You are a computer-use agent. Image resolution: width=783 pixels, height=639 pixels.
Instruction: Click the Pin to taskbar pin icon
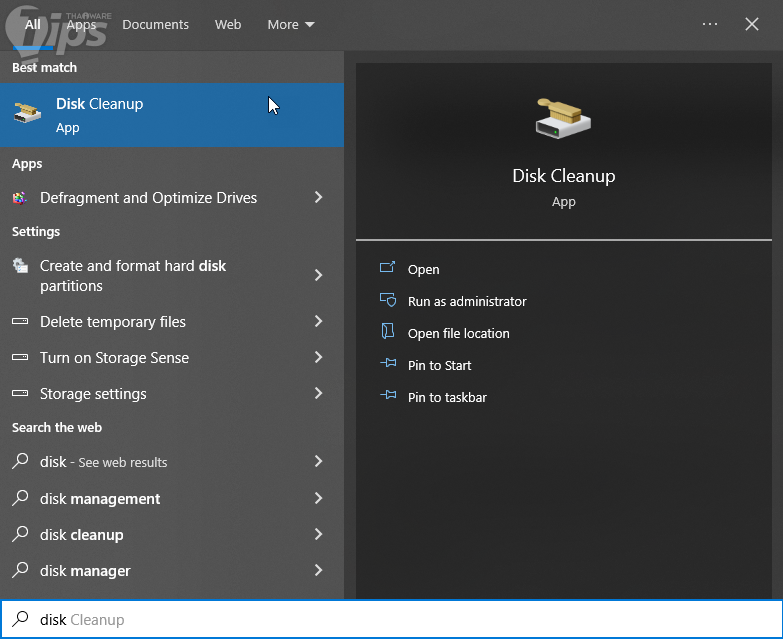388,397
